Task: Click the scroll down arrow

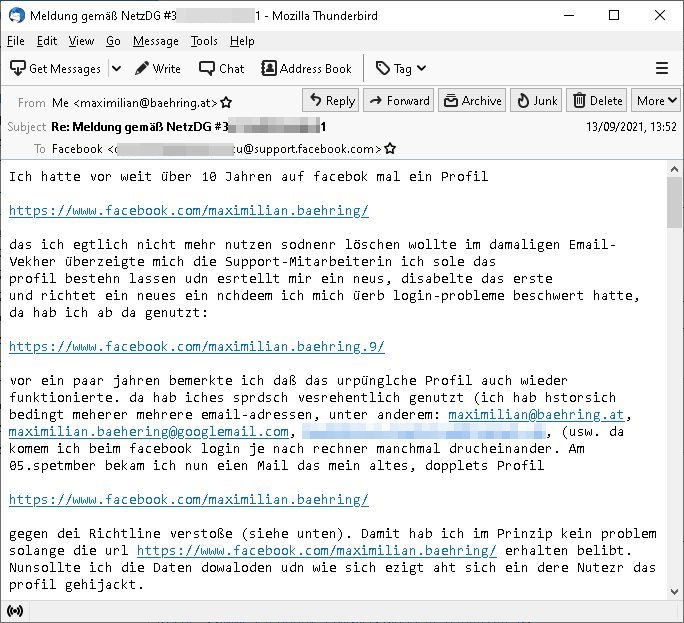Action: tap(674, 592)
